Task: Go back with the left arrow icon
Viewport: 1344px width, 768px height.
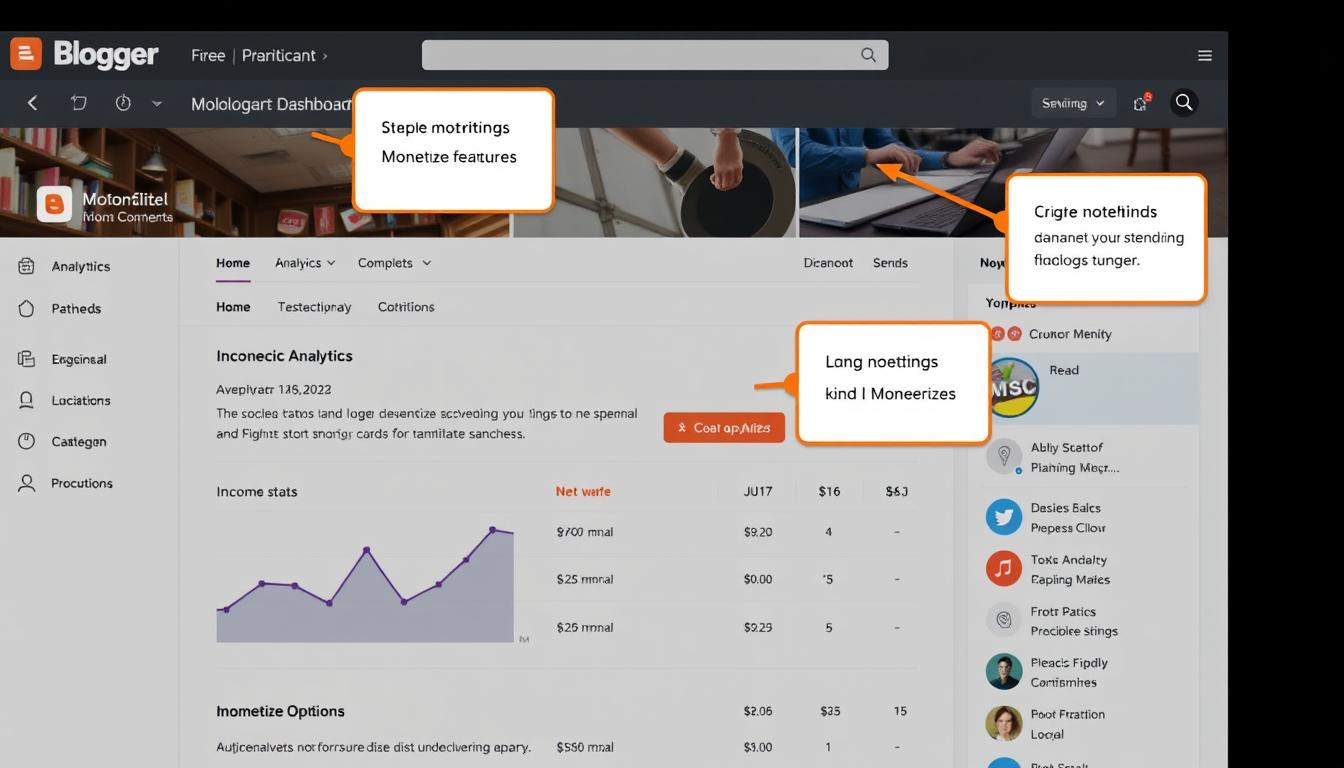Action: point(32,103)
